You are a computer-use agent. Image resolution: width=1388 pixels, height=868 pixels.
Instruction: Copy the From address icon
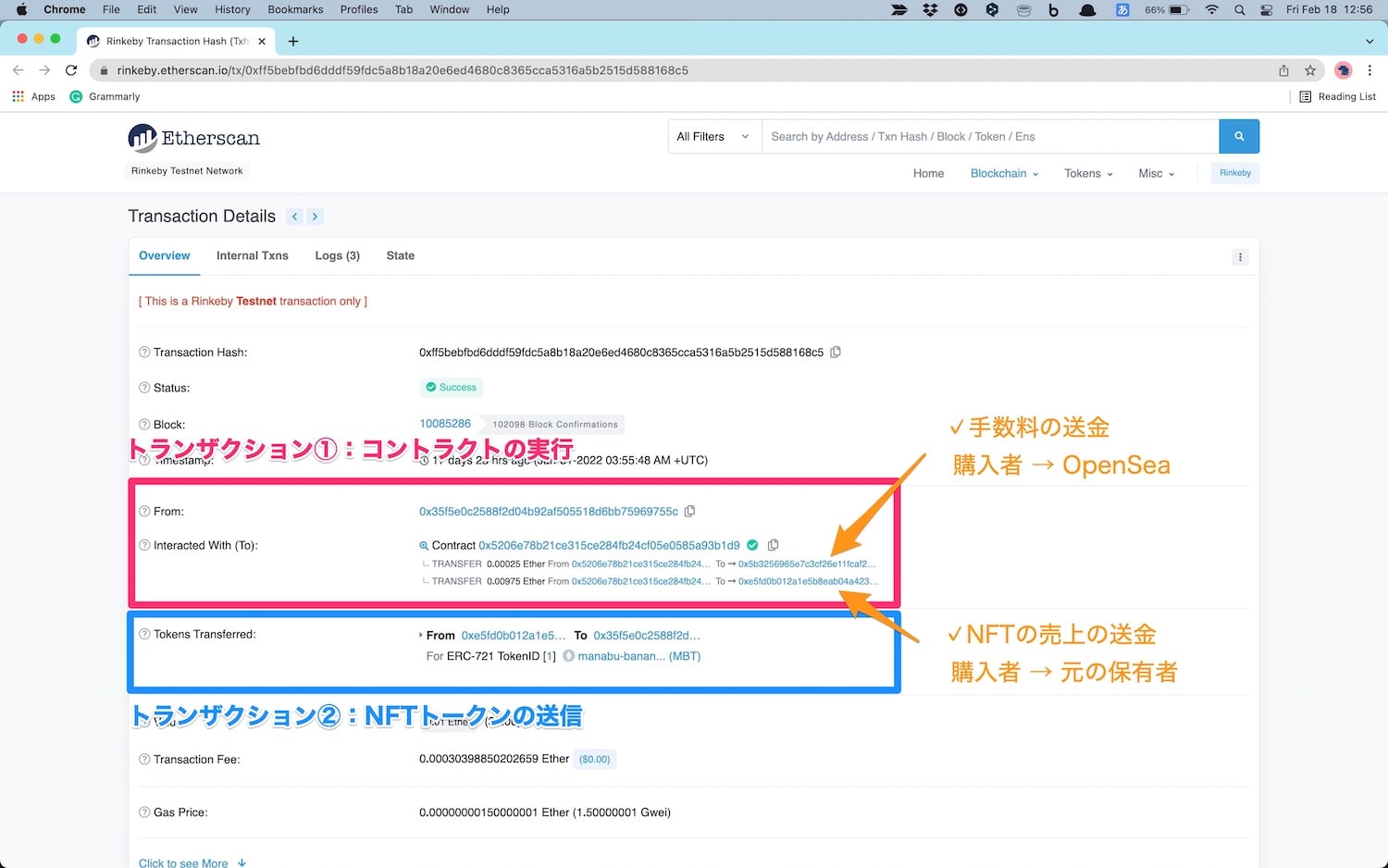[x=689, y=511]
